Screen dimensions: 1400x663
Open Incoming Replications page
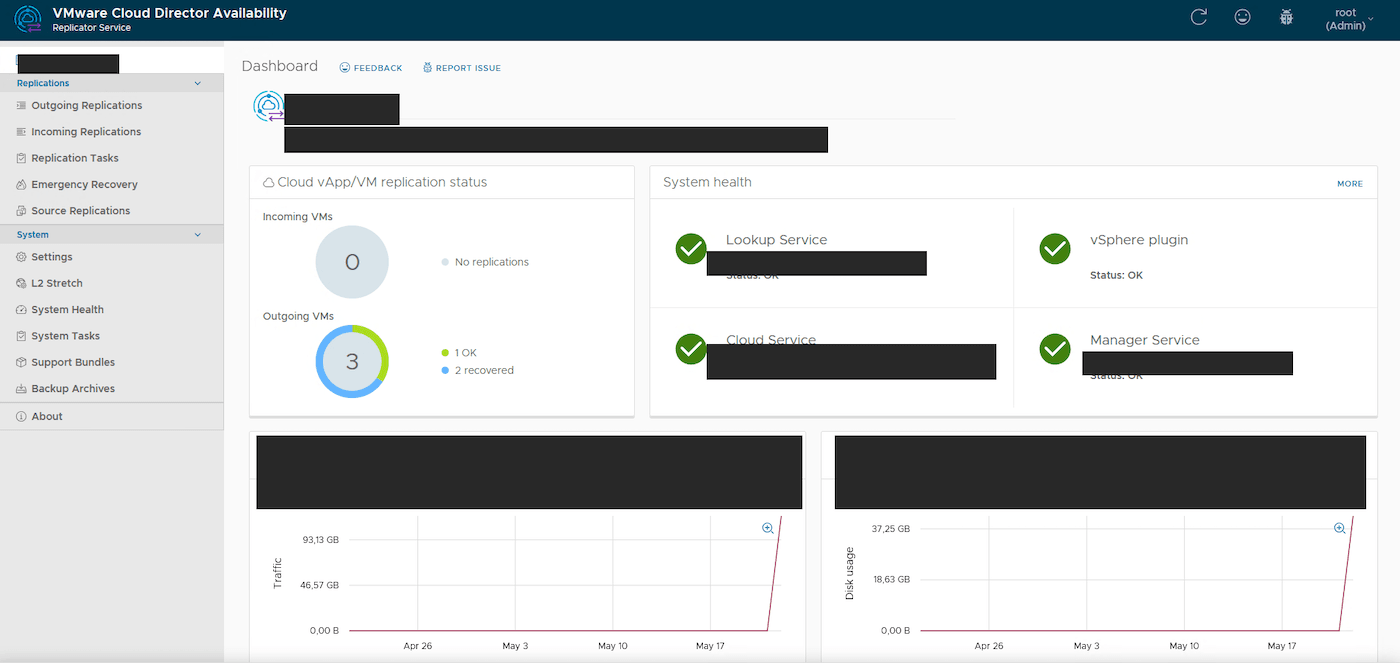coord(86,131)
